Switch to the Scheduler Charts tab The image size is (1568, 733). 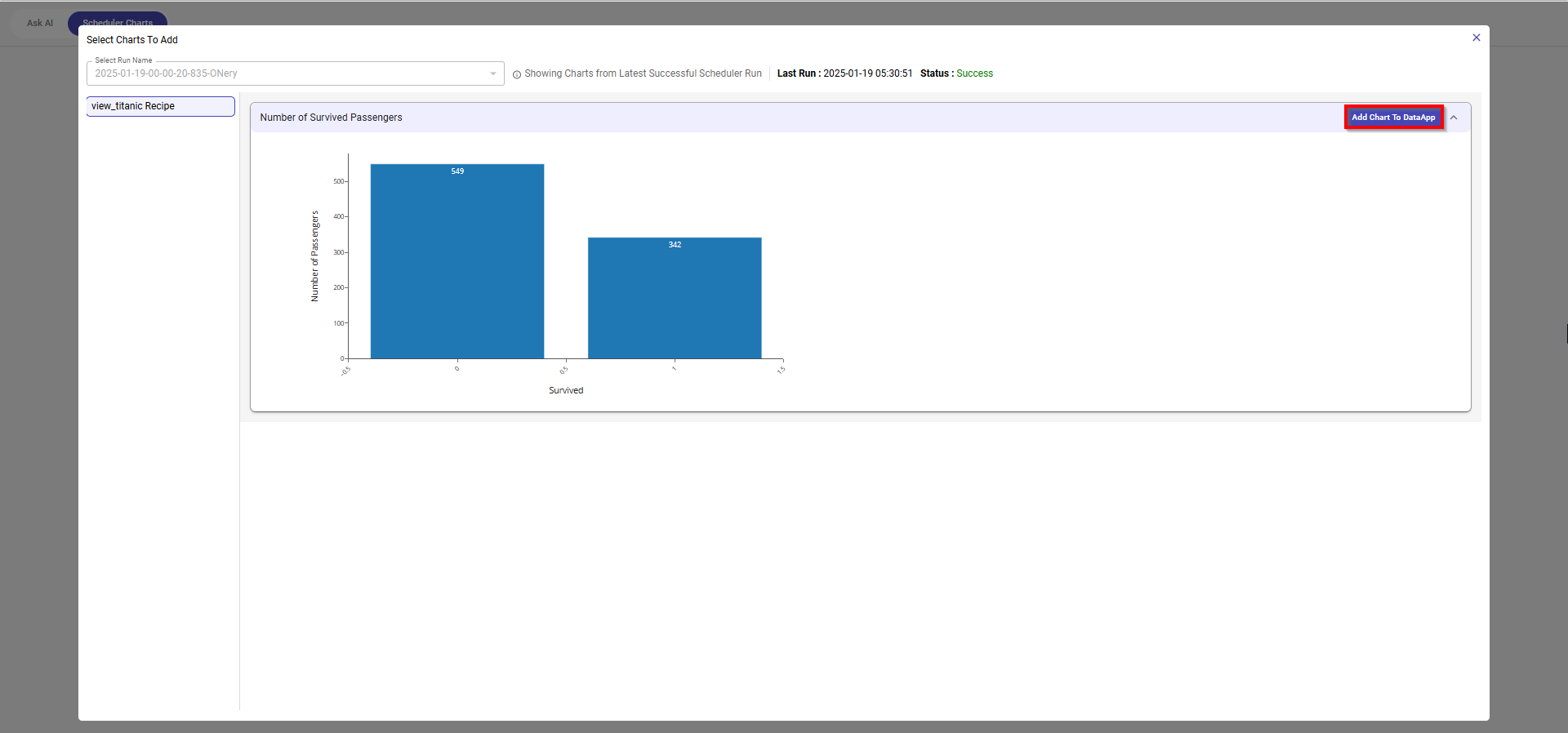[118, 21]
